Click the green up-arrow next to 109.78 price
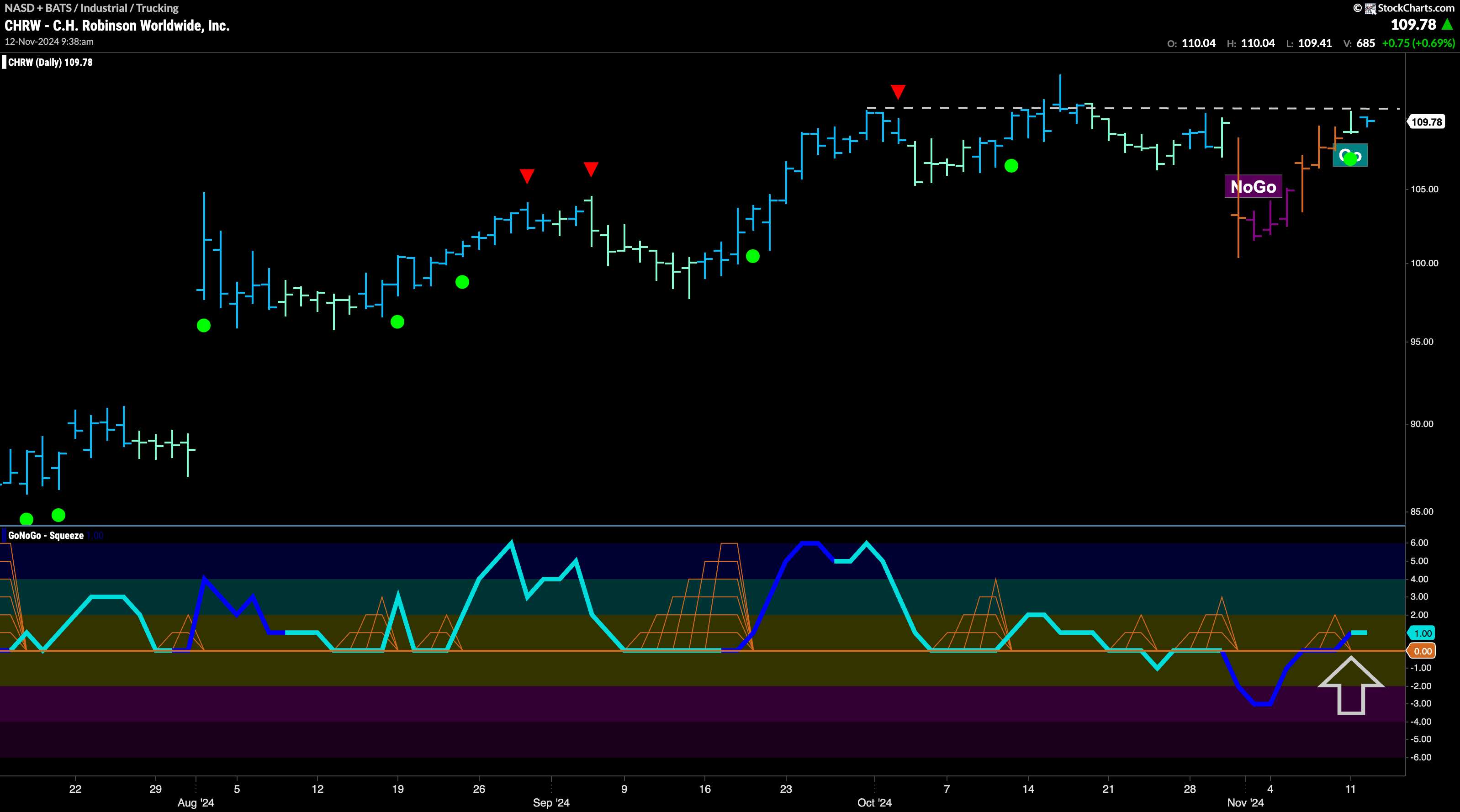 1447,24
